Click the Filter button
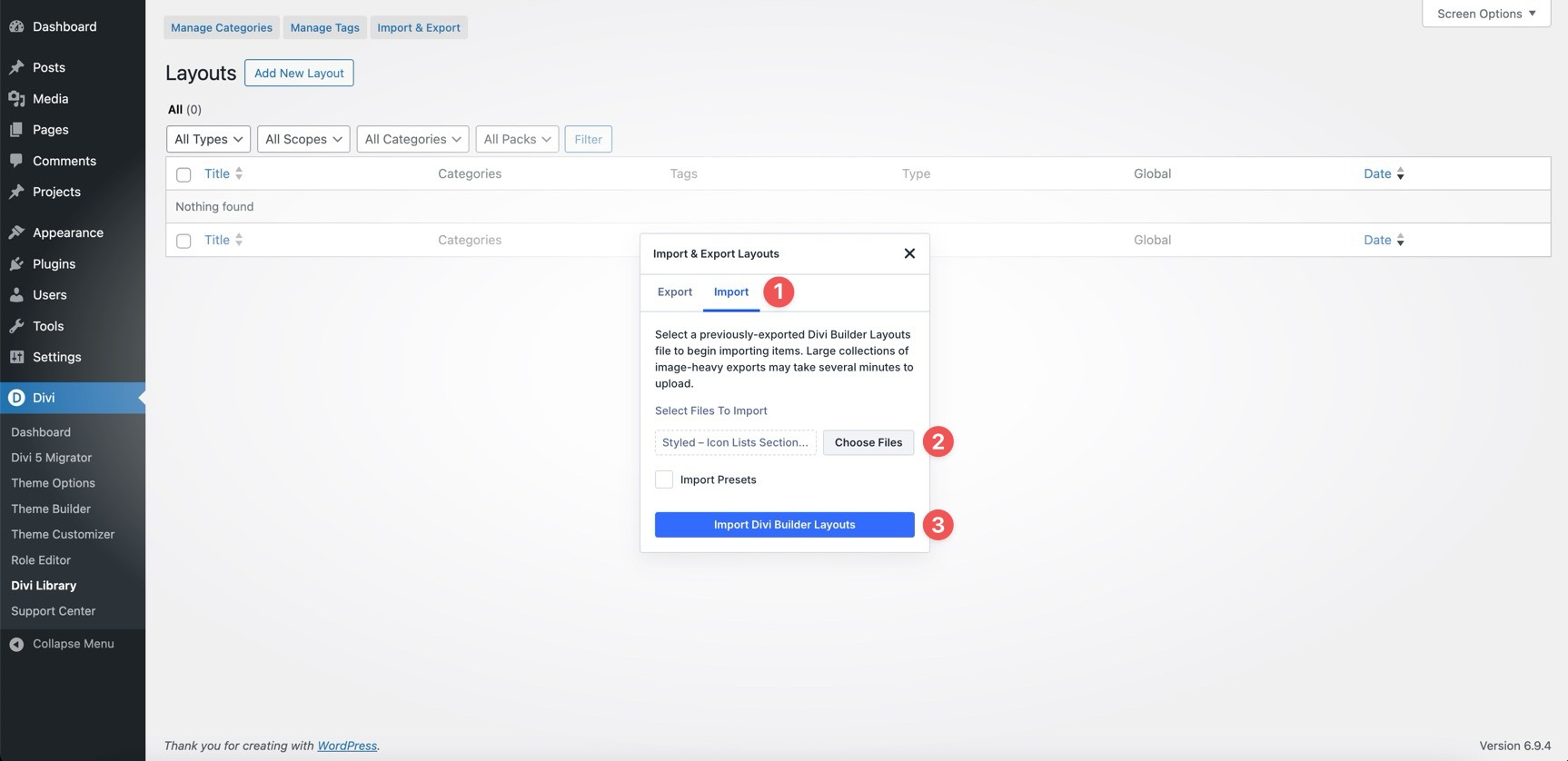Image resolution: width=1568 pixels, height=761 pixels. click(x=589, y=139)
